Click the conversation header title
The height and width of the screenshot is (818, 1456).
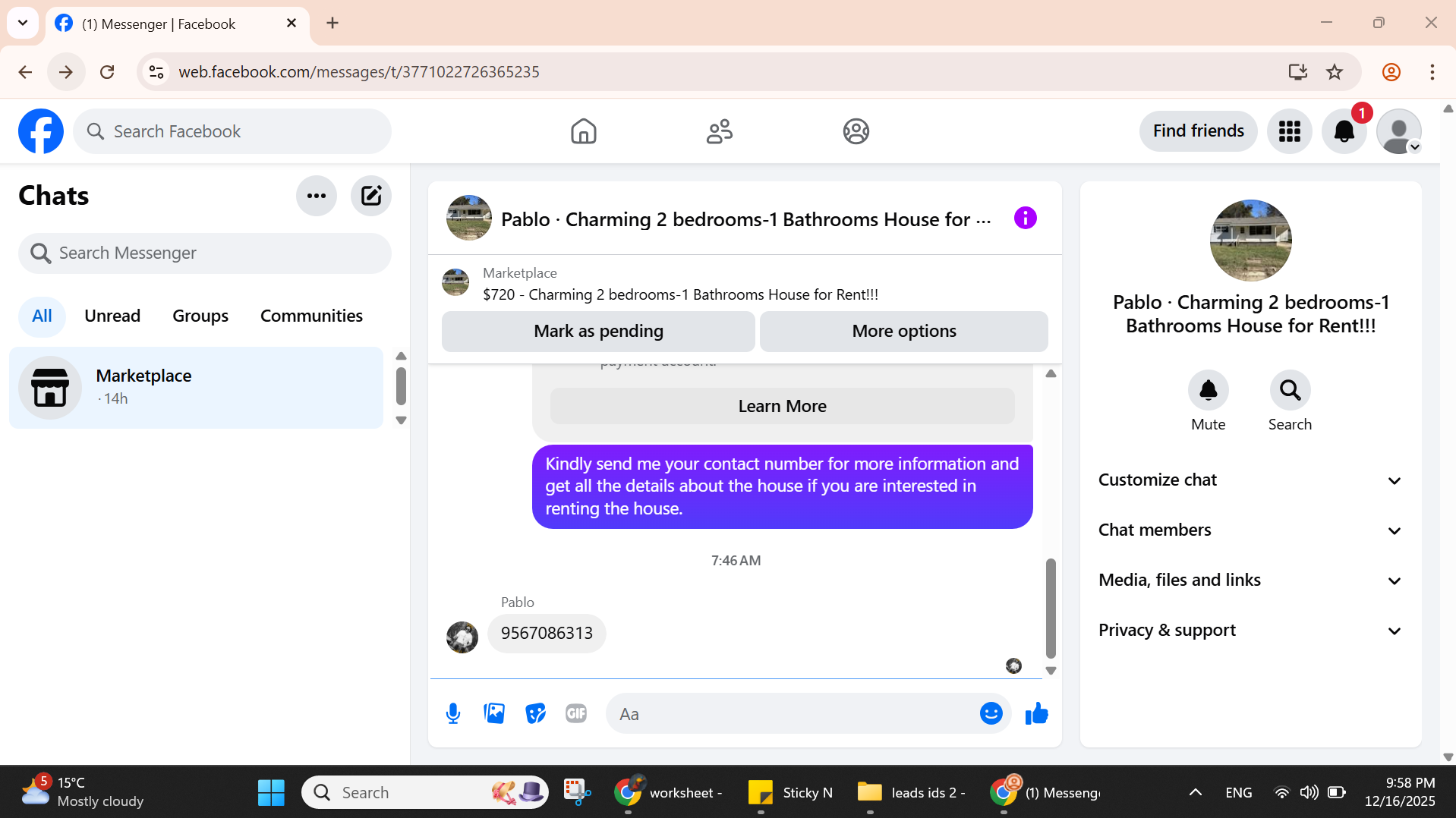click(746, 219)
